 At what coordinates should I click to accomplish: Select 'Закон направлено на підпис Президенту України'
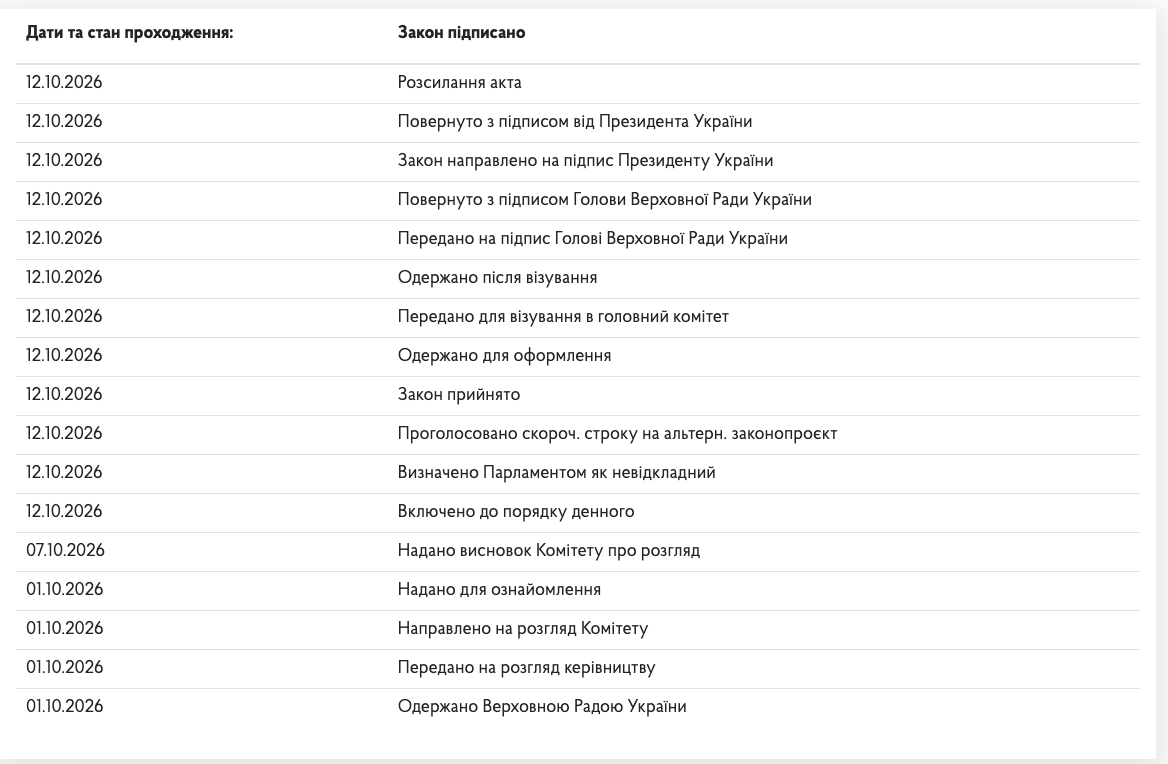point(585,161)
